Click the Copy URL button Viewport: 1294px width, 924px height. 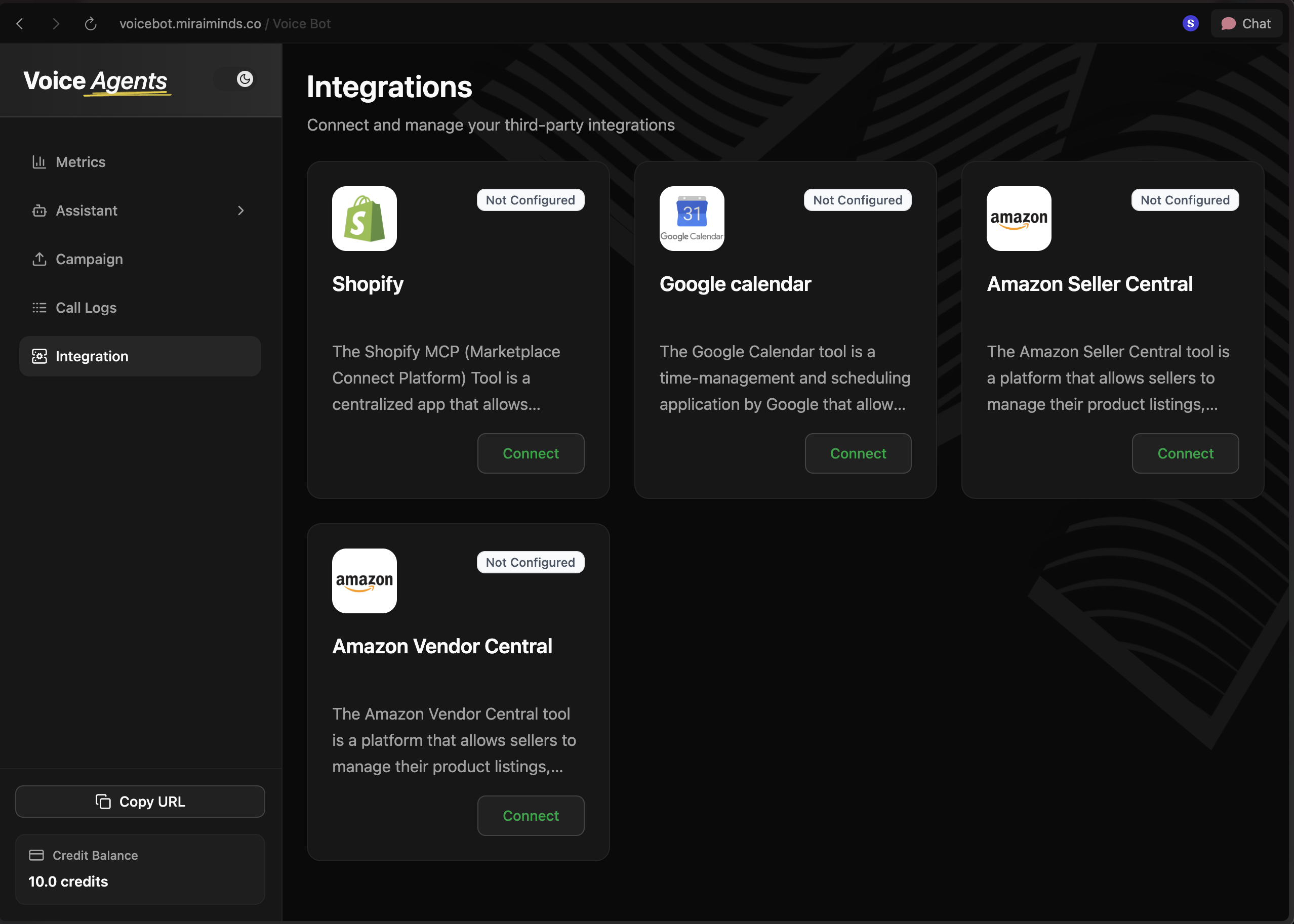click(x=140, y=801)
